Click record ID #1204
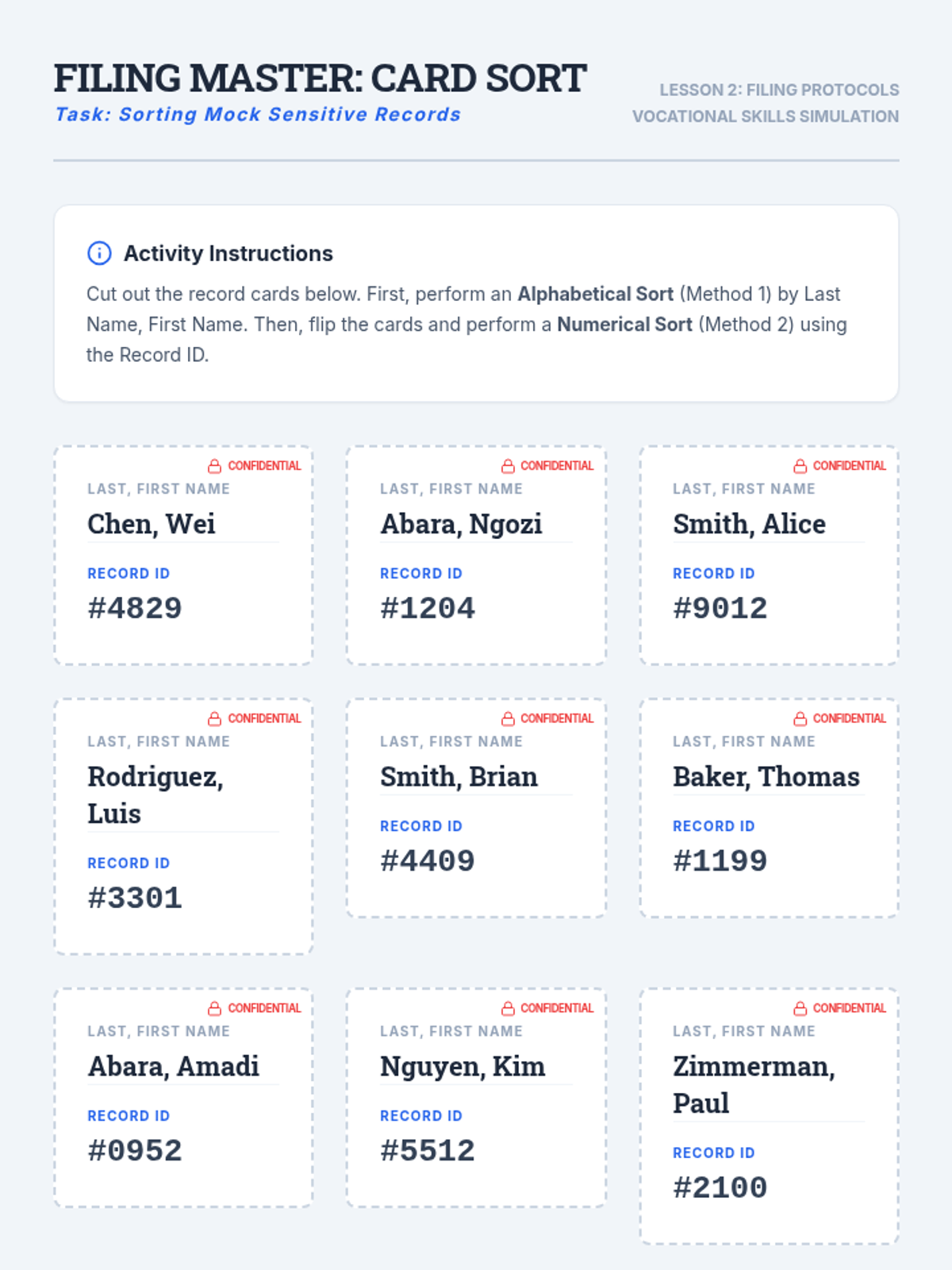The height and width of the screenshot is (1270, 952). pos(428,609)
